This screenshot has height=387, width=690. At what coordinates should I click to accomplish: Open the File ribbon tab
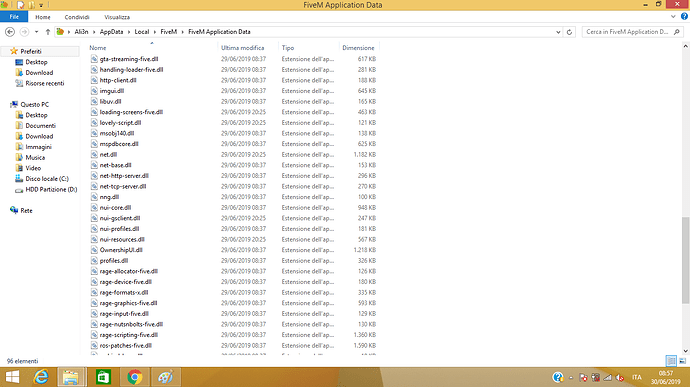coord(14,17)
